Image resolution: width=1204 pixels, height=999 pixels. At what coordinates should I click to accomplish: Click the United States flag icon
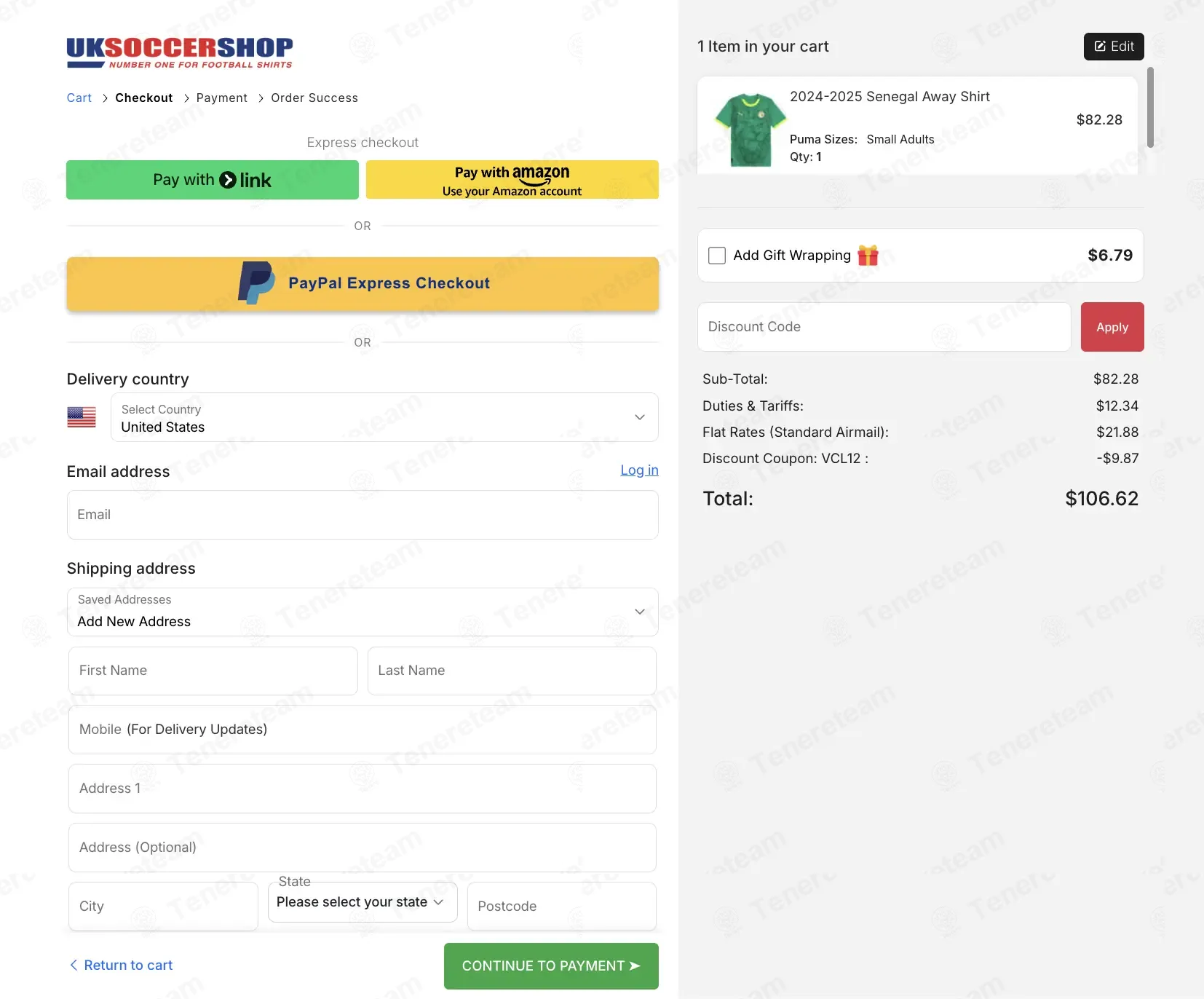point(82,417)
